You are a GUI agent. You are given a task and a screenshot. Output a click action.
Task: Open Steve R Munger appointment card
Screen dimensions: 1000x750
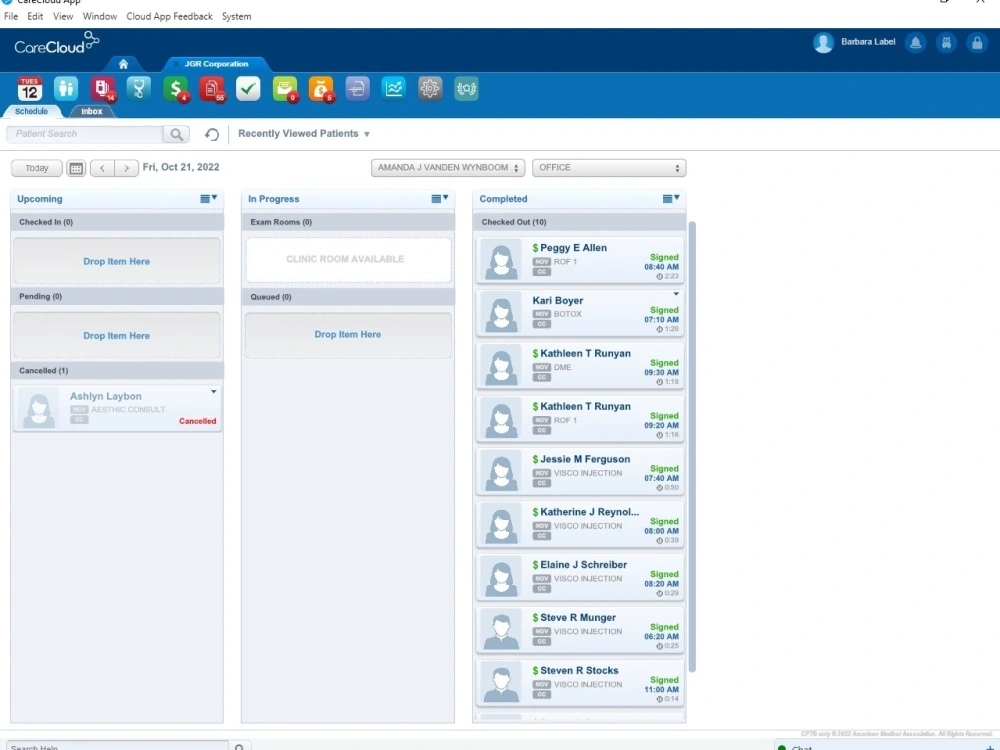tap(580, 630)
